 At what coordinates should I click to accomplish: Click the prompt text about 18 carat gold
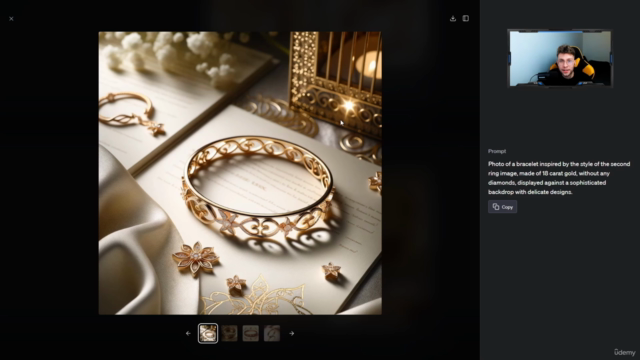click(x=559, y=178)
